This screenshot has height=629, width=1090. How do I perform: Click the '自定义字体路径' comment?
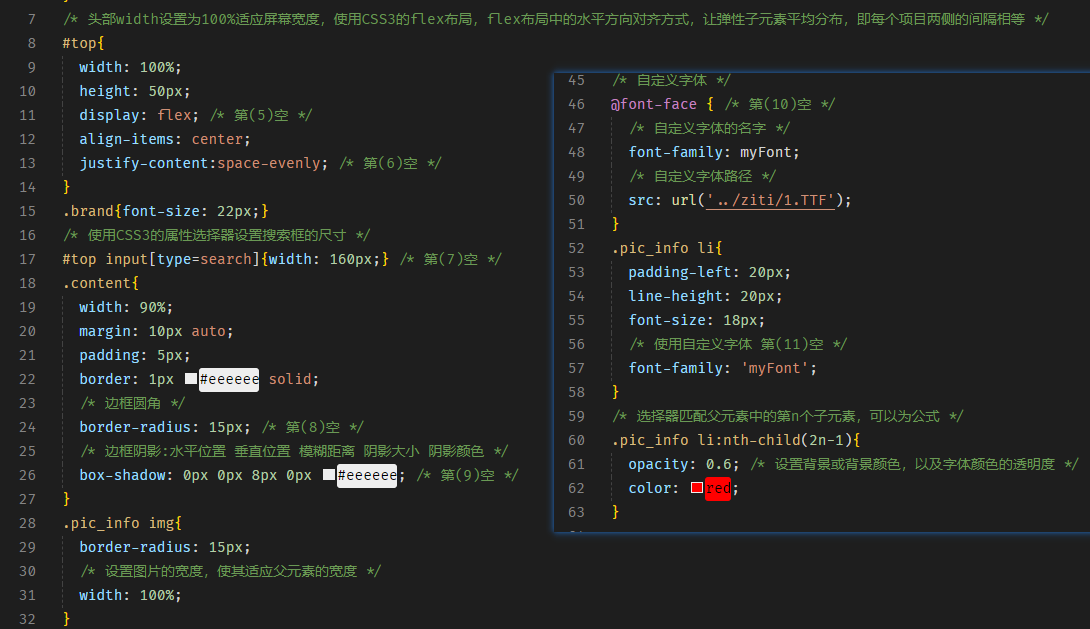[x=703, y=177]
